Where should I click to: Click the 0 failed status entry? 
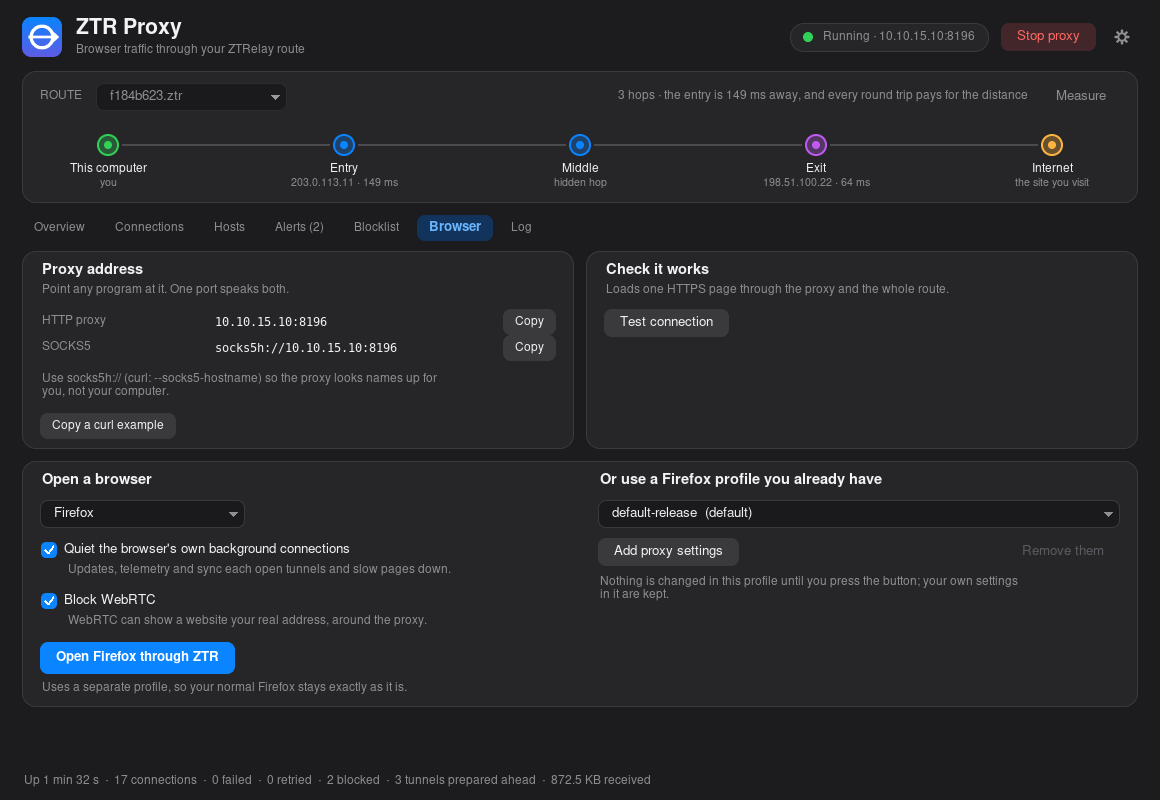click(x=232, y=780)
